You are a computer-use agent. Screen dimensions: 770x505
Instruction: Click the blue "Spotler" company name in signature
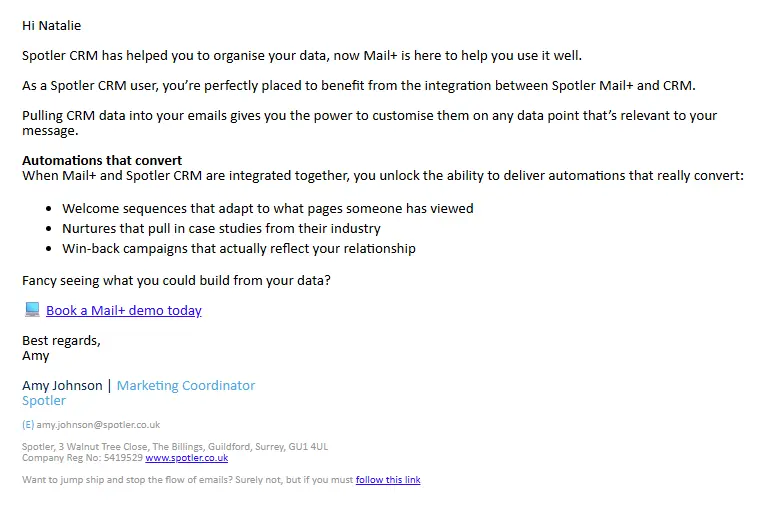click(44, 401)
